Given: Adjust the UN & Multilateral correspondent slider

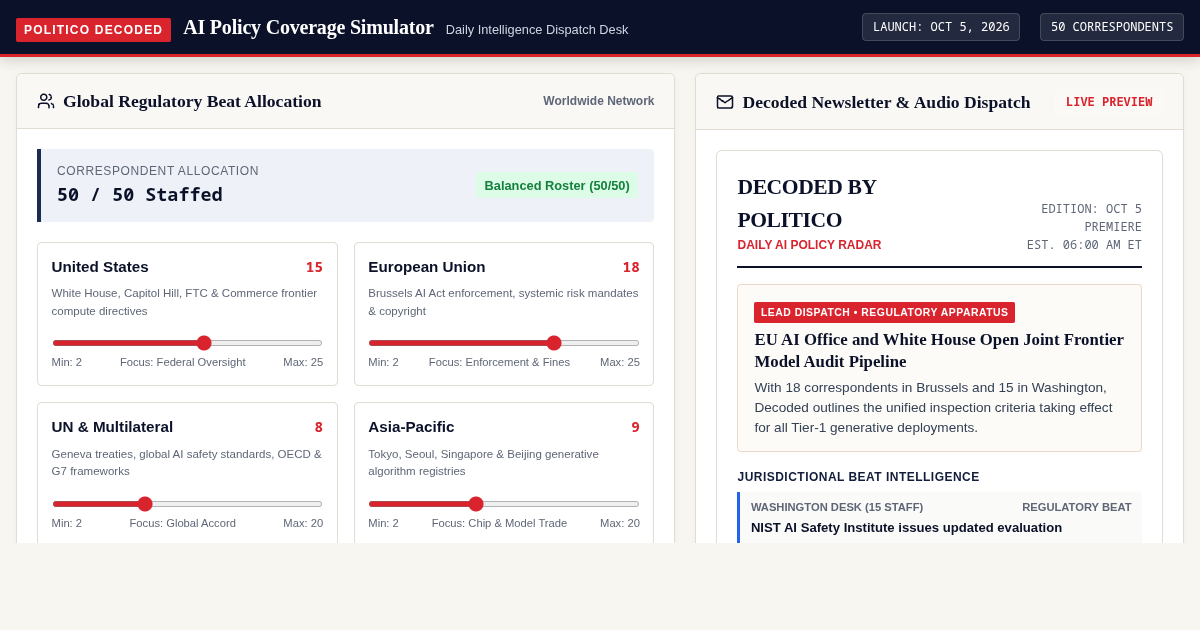Looking at the screenshot, I should [187, 504].
